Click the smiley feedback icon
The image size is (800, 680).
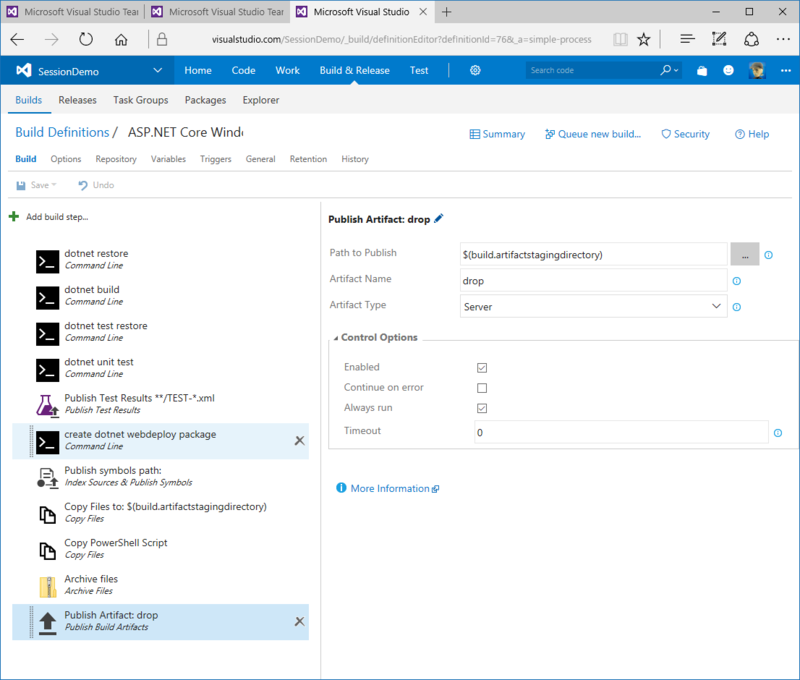tap(729, 70)
